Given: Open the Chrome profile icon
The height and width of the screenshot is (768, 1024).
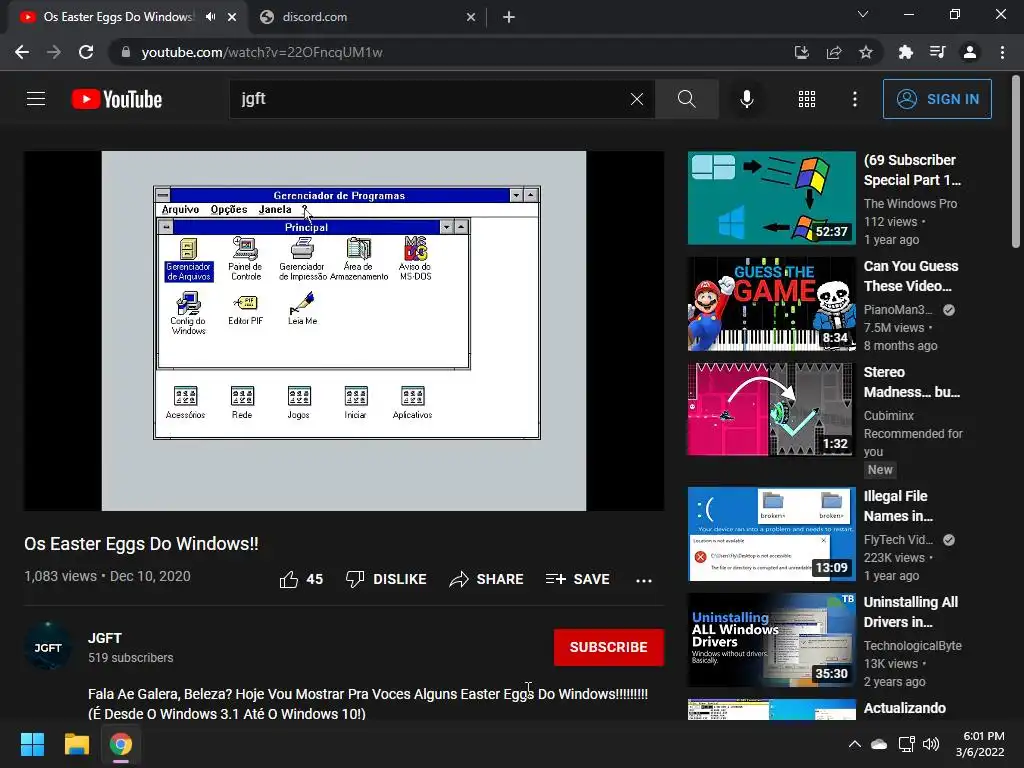Looking at the screenshot, I should (x=970, y=52).
